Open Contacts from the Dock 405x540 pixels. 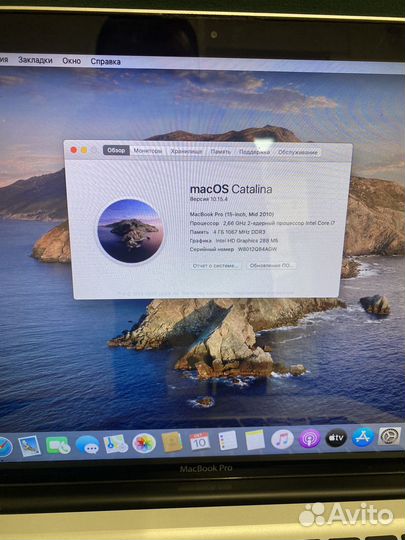pos(172,442)
